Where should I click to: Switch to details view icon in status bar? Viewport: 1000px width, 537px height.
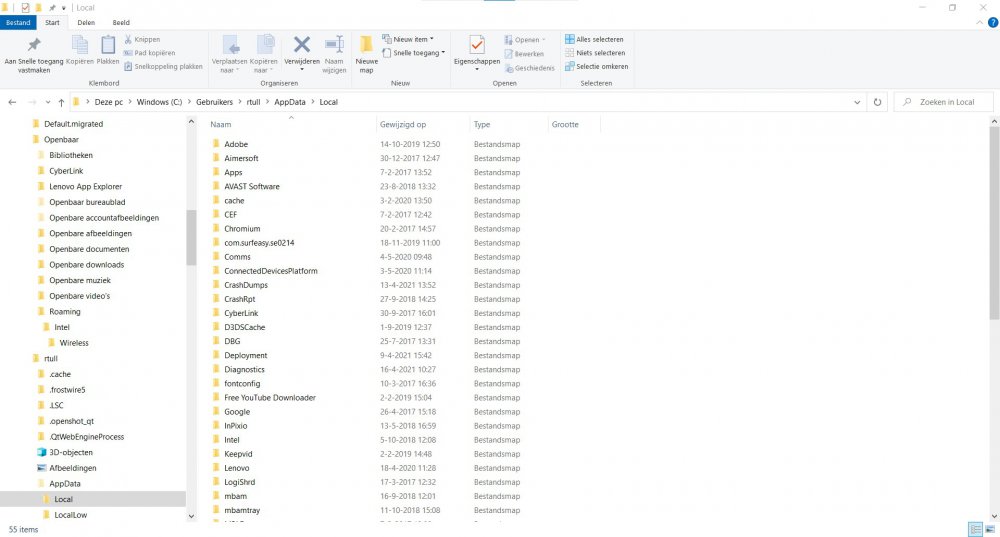coord(974,529)
